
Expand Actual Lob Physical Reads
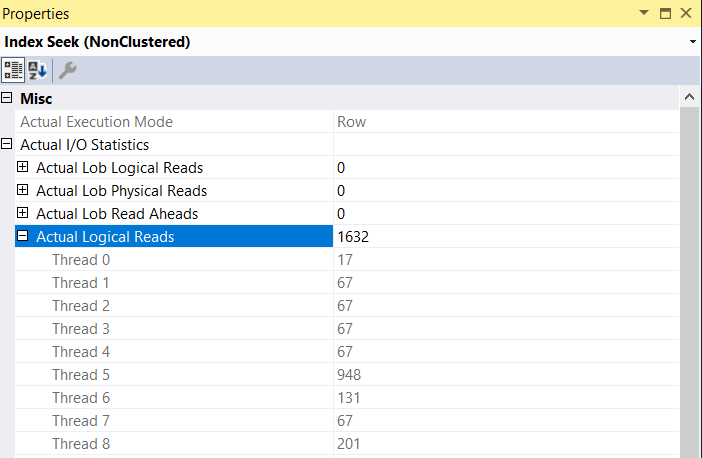[x=23, y=191]
